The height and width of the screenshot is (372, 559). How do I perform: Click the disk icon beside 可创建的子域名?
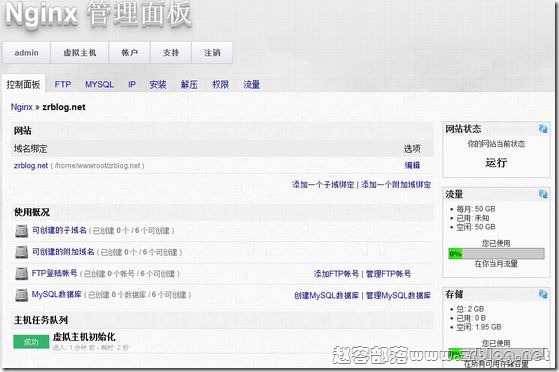click(21, 231)
